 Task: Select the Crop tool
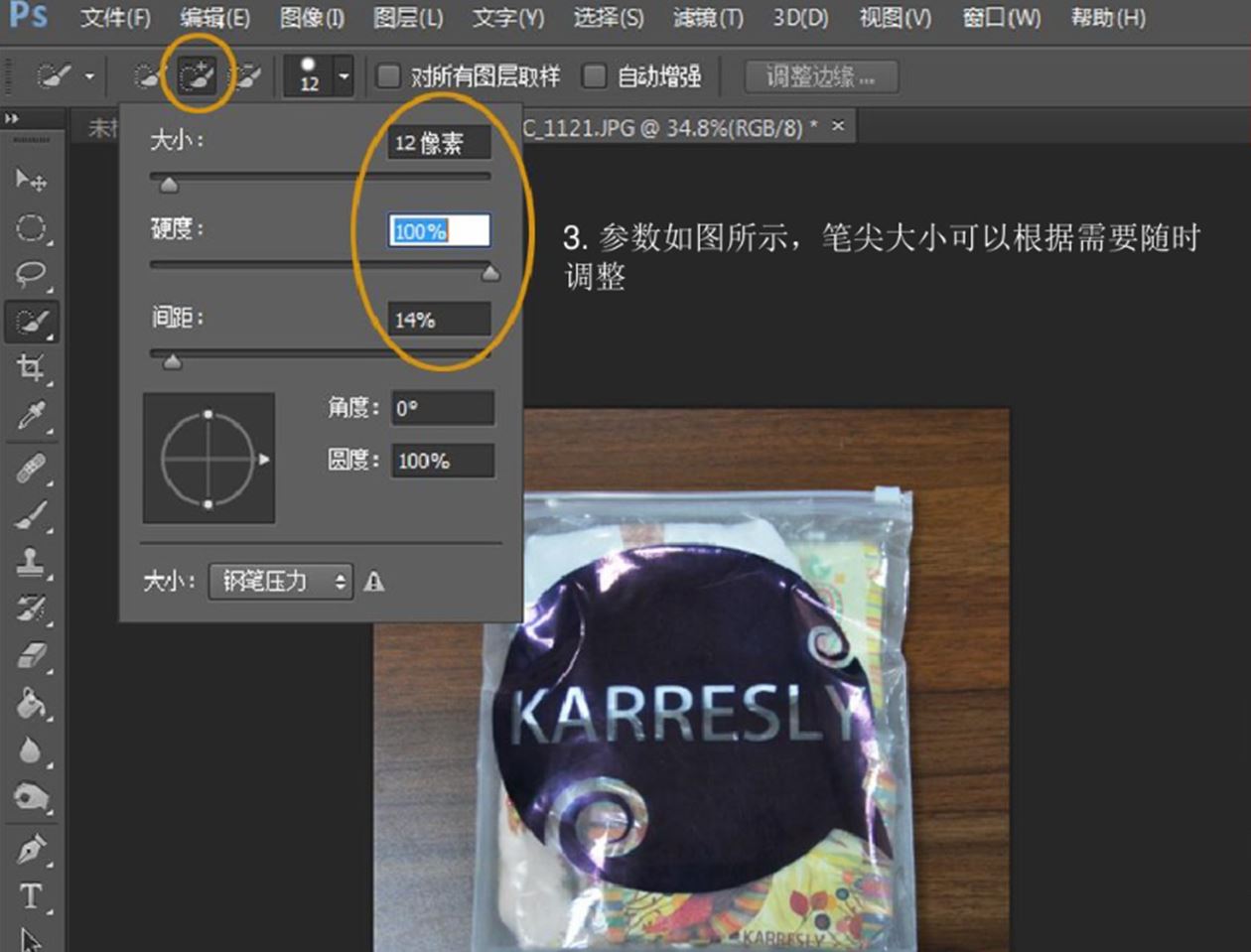click(x=31, y=368)
